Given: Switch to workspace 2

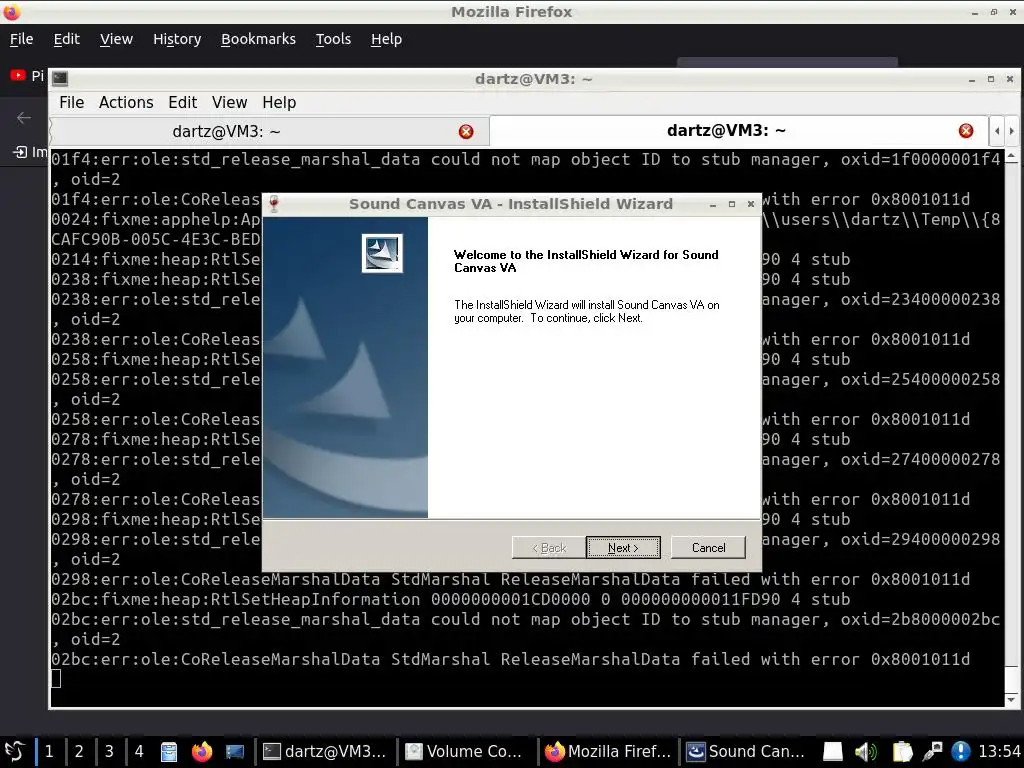Looking at the screenshot, I should tap(79, 752).
